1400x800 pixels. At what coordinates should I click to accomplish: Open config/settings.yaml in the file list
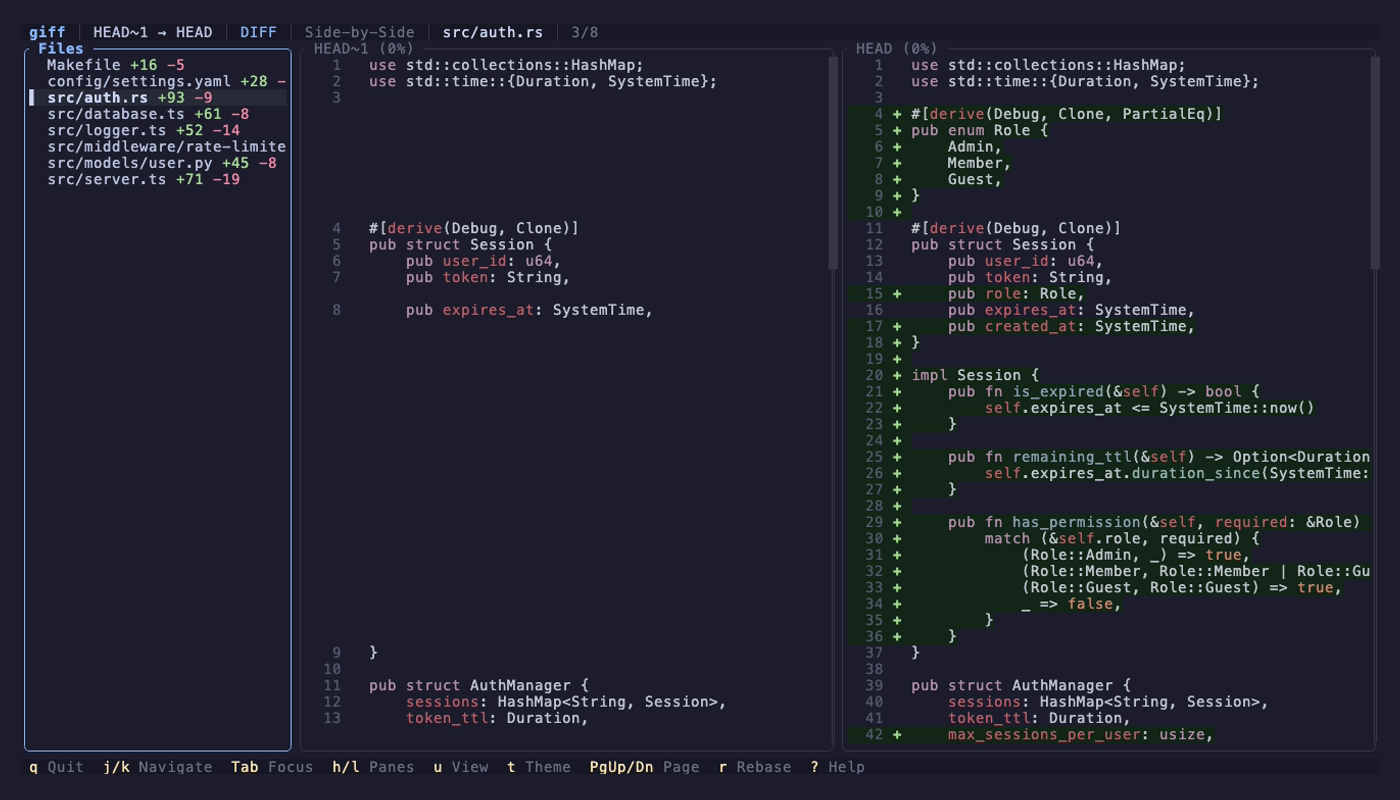tap(158, 81)
